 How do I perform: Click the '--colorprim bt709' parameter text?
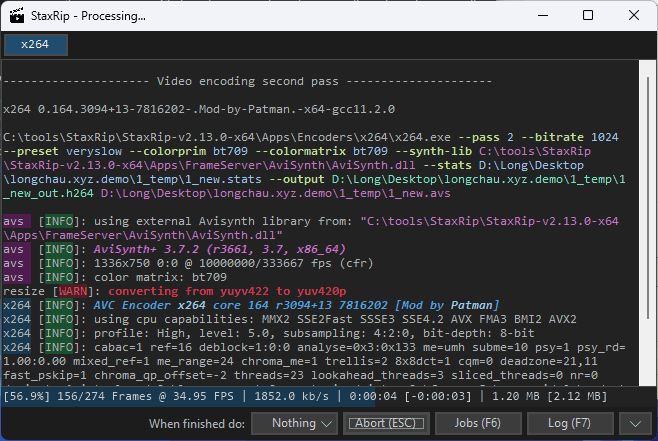[188, 151]
